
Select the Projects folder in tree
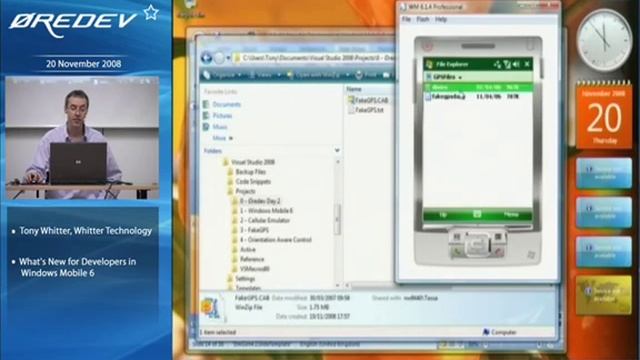coord(241,191)
